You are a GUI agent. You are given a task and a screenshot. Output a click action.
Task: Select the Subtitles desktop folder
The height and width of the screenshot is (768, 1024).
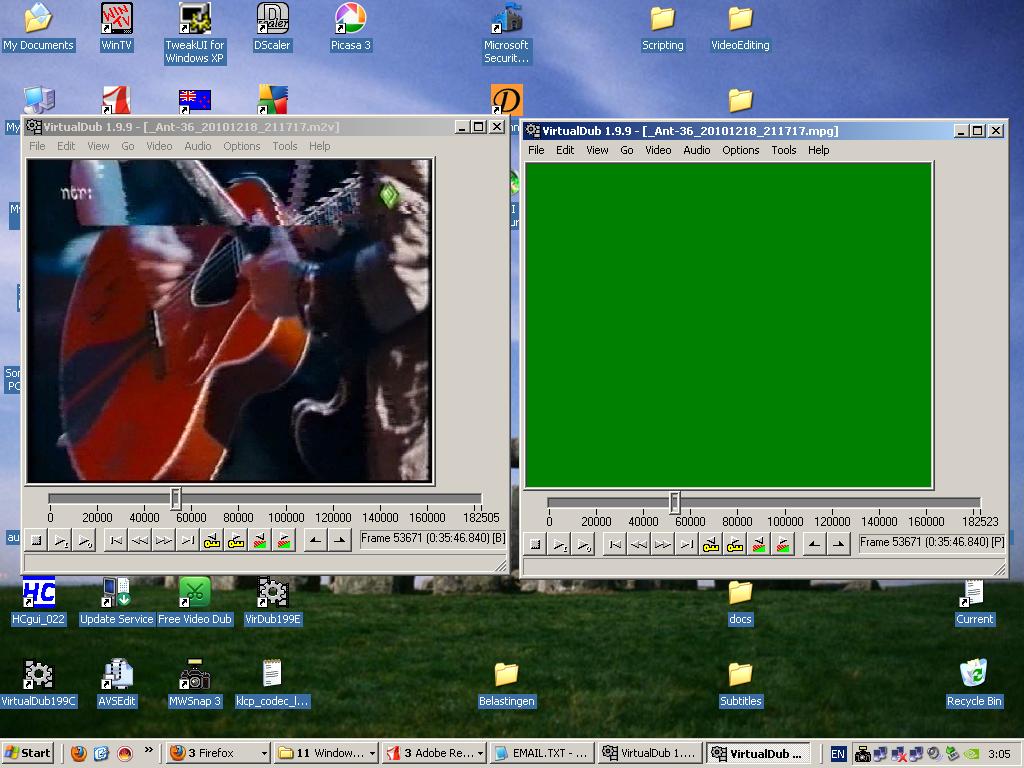pyautogui.click(x=741, y=683)
